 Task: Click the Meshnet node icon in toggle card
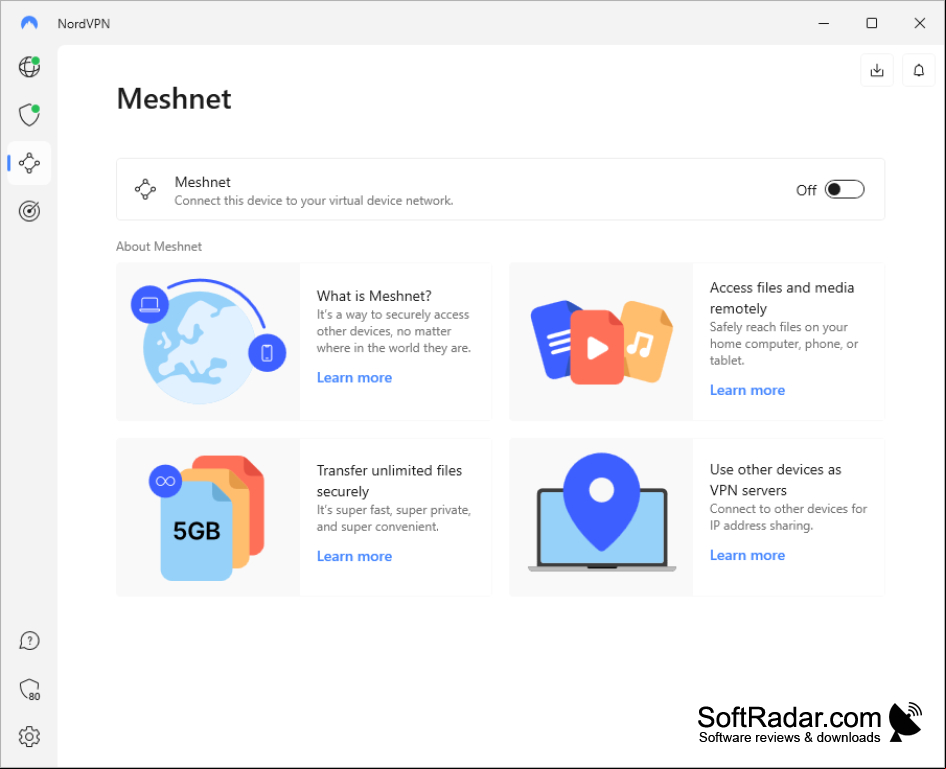[145, 189]
